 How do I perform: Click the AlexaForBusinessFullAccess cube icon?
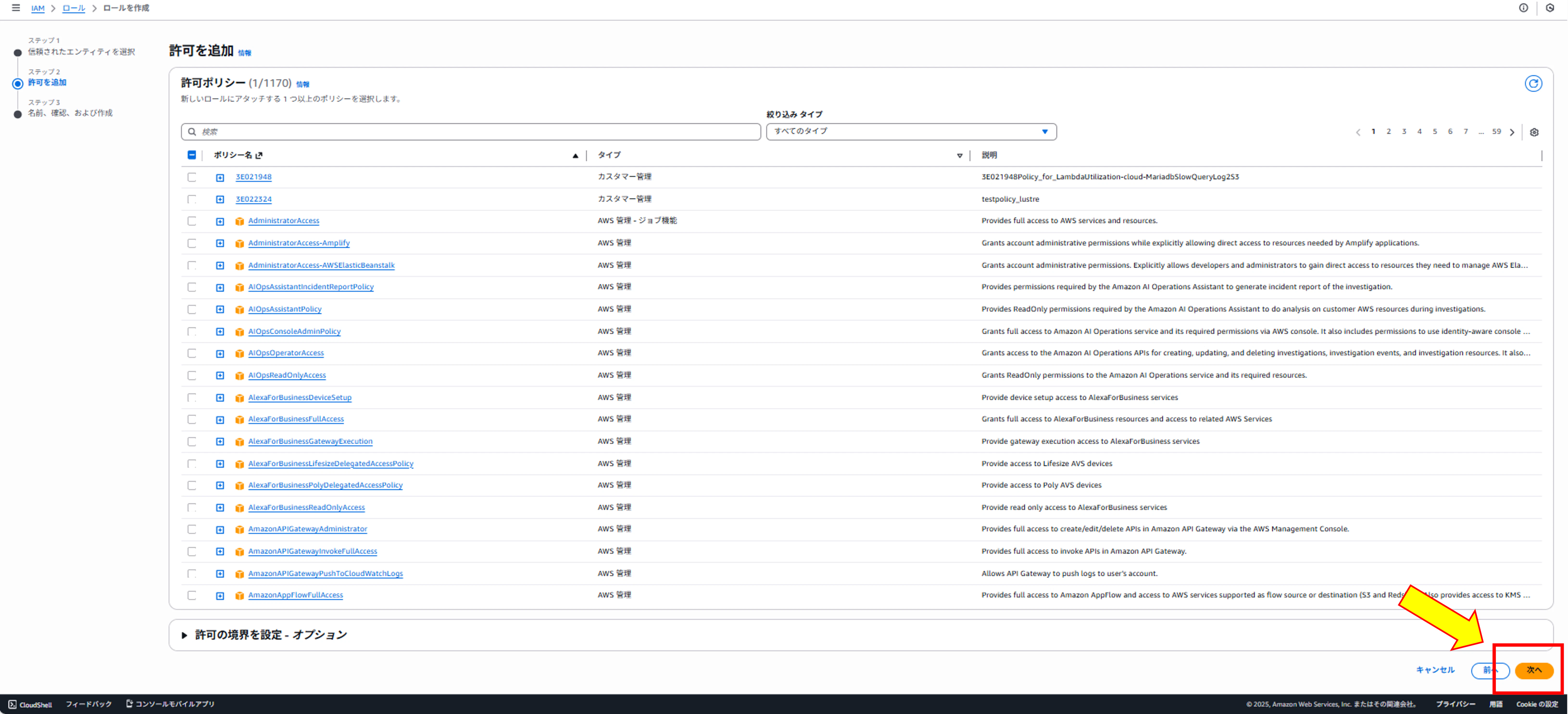240,420
